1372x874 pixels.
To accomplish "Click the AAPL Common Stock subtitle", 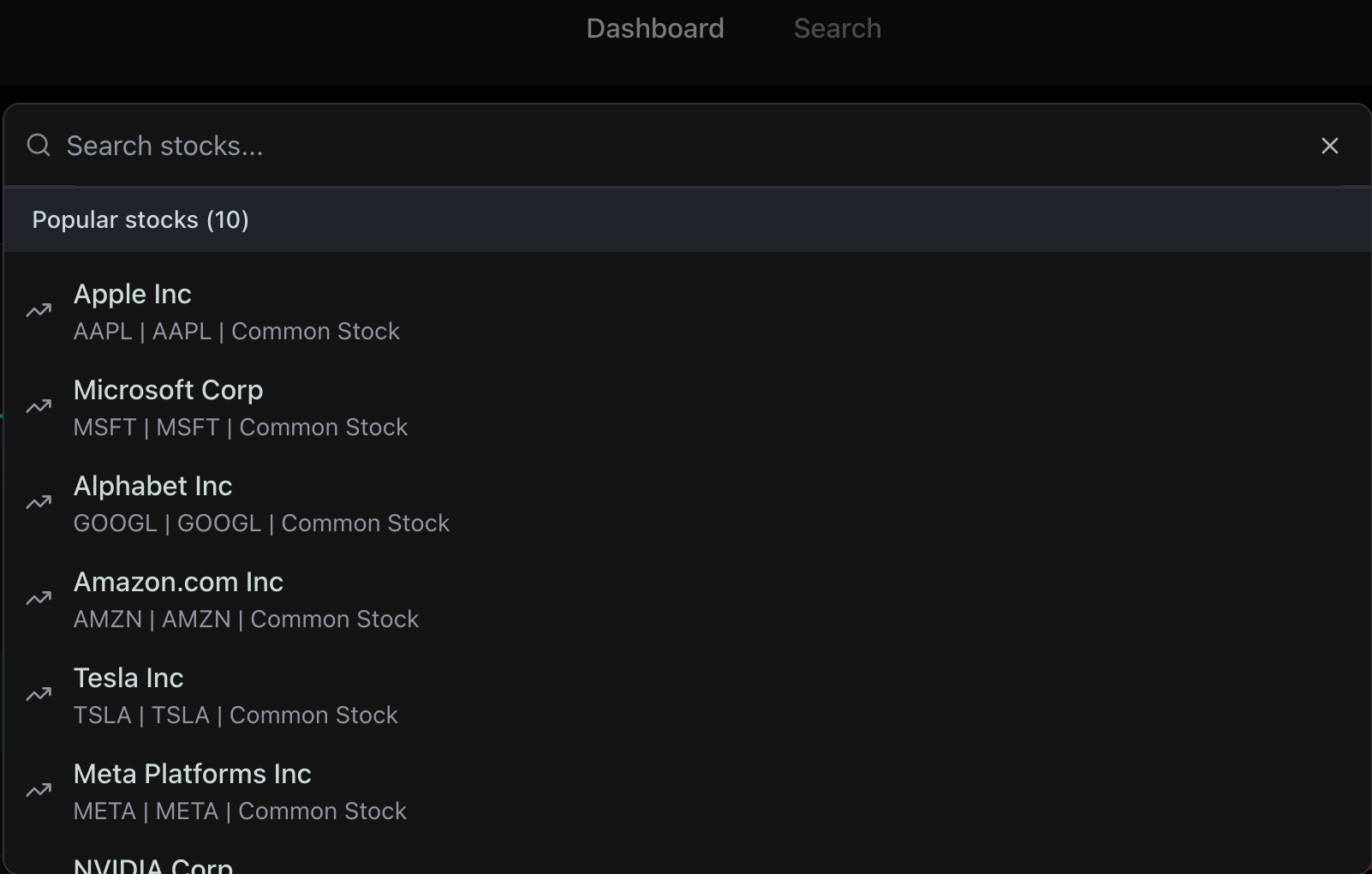I will tap(236, 332).
